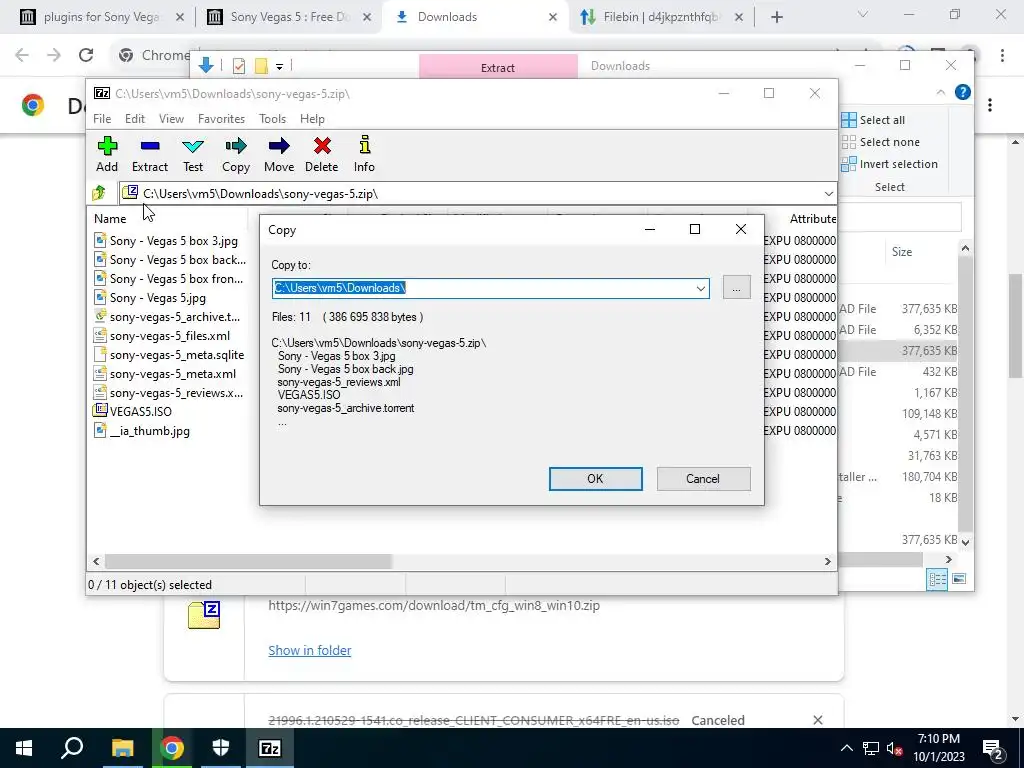
Task: Click the Copy toolbar icon in 7-Zip
Action: (x=236, y=155)
